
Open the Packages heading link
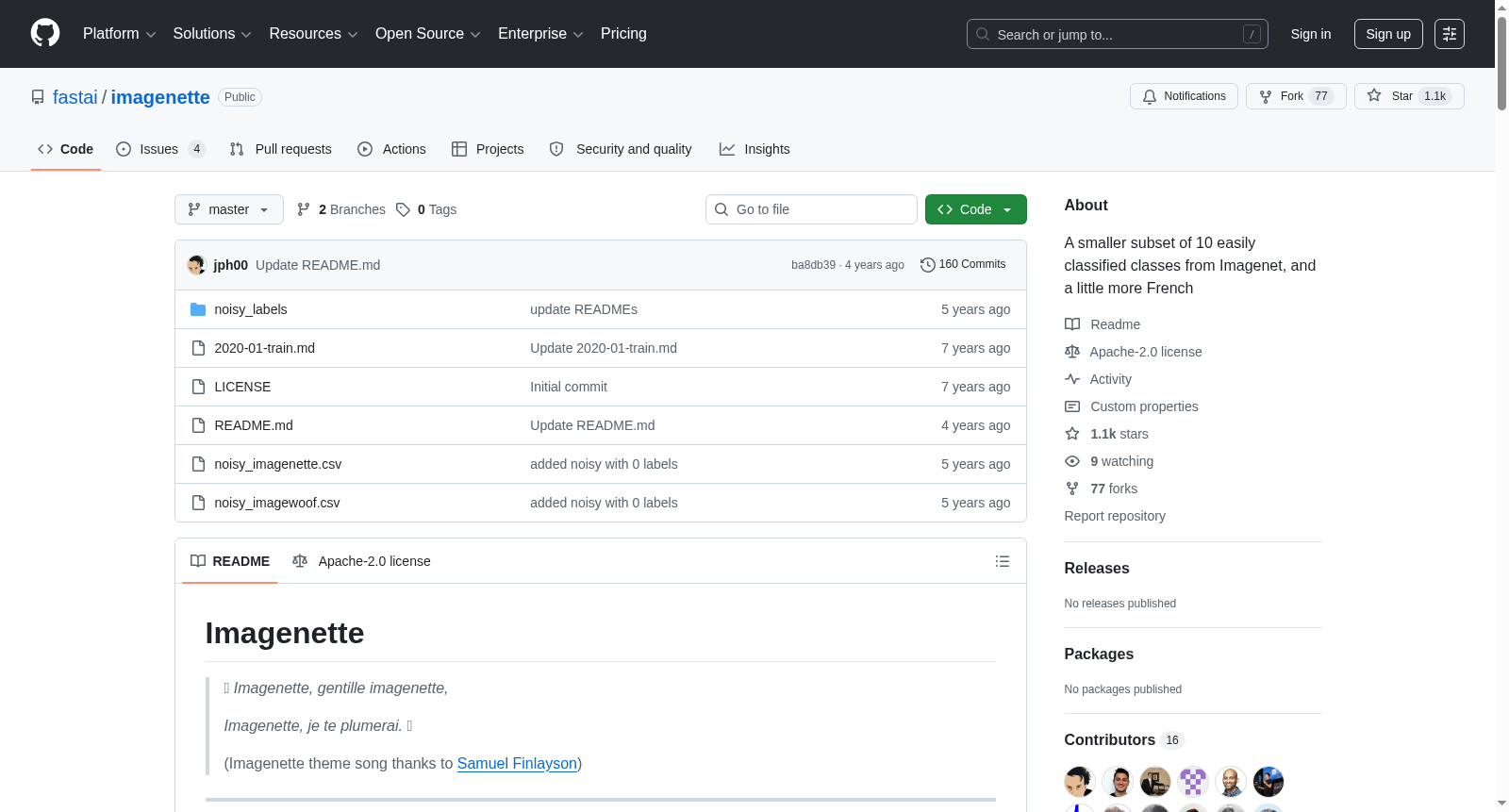tap(1099, 654)
